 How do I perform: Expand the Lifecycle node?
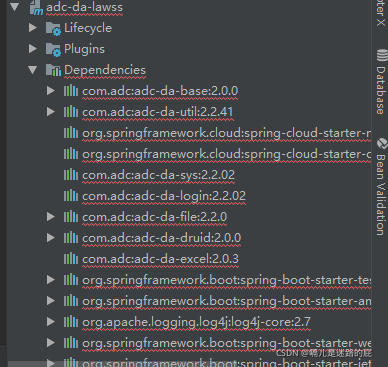tap(33, 28)
